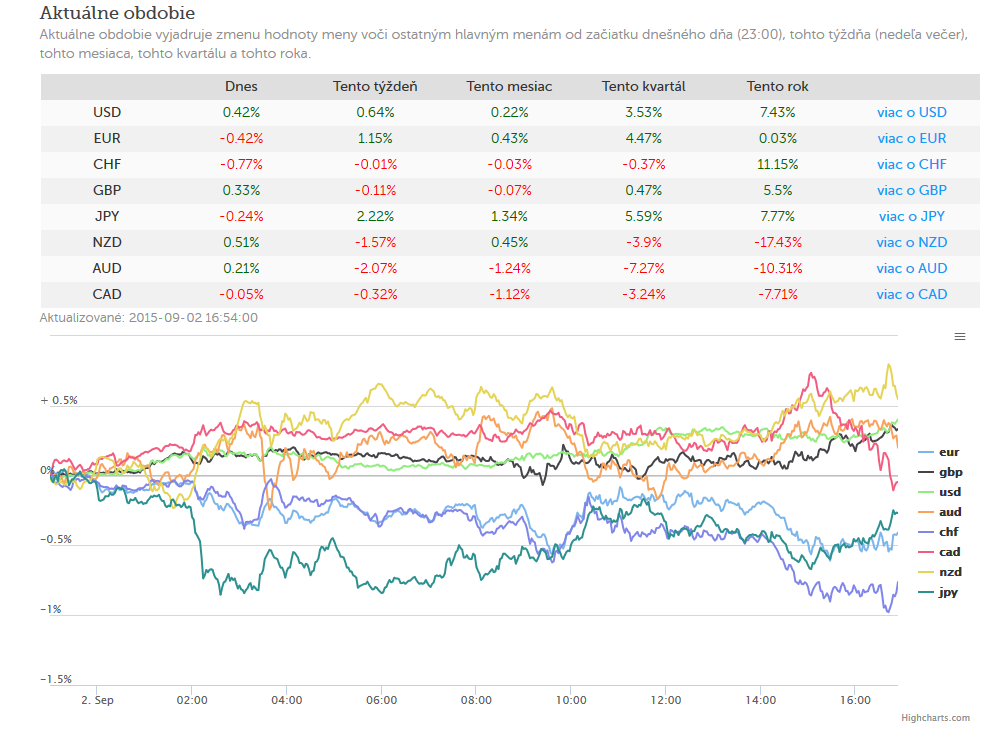Image resolution: width=1008 pixels, height=749 pixels.
Task: Open the 'viac o USD' link
Action: [912, 113]
